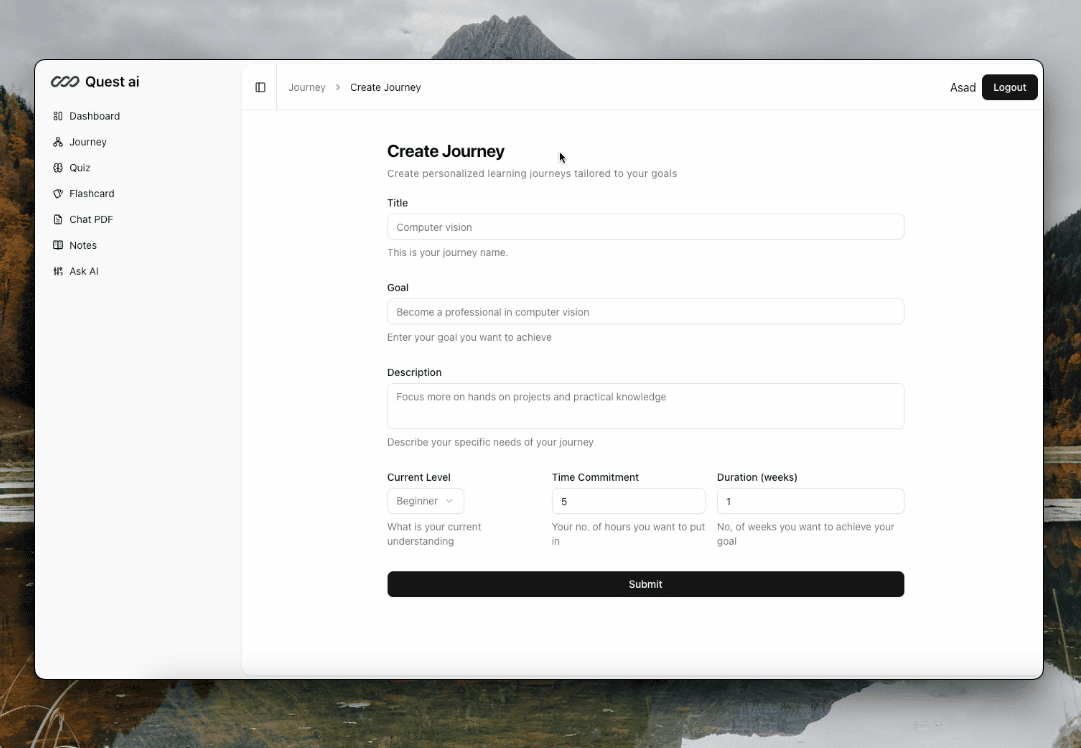Click the username Asad in the header
This screenshot has height=748, width=1081.
pyautogui.click(x=962, y=87)
